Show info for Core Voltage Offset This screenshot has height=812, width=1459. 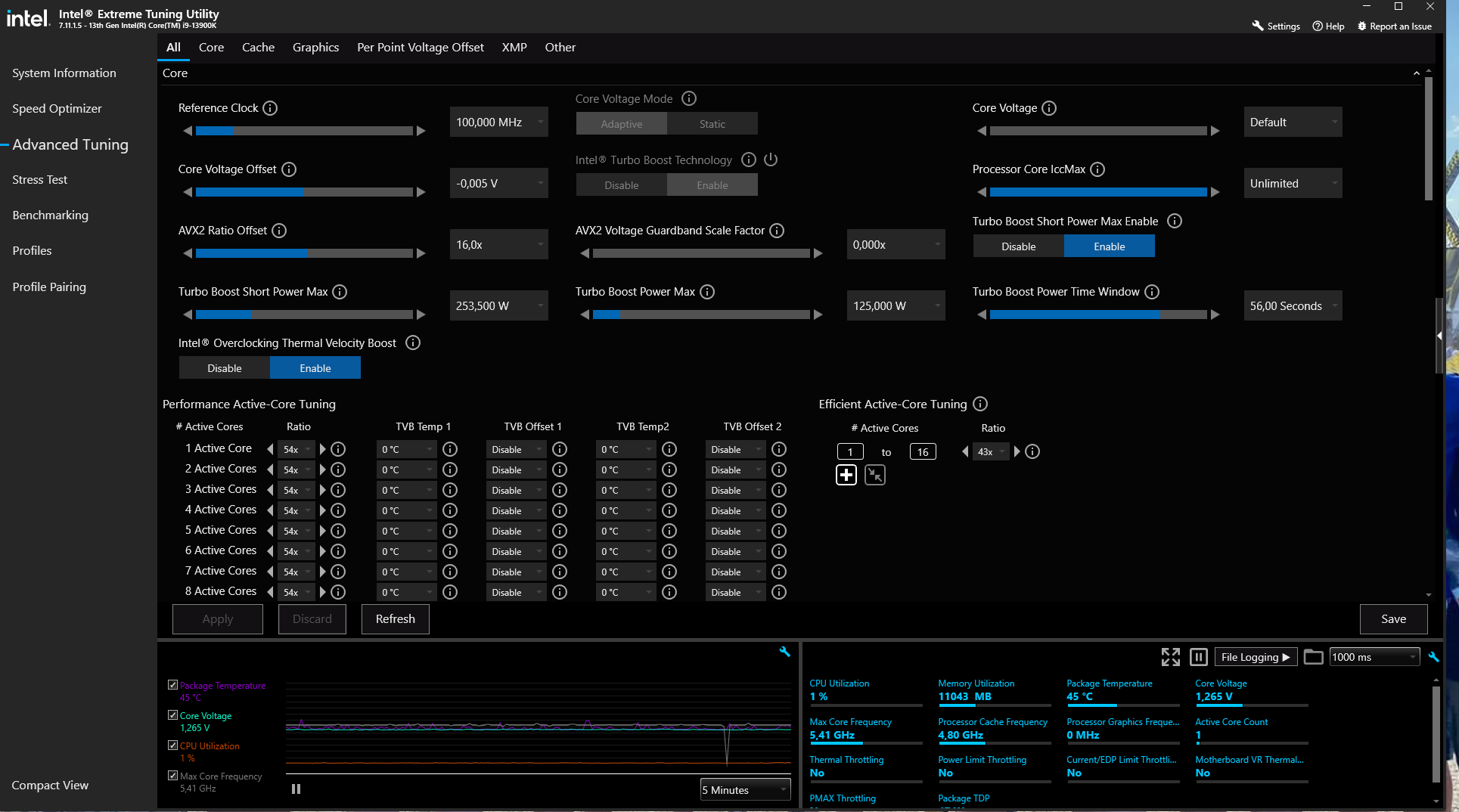tap(289, 169)
